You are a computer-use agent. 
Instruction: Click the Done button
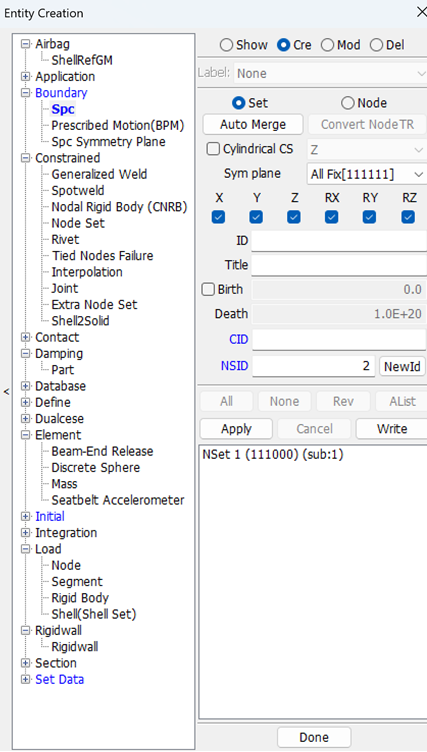(x=314, y=737)
